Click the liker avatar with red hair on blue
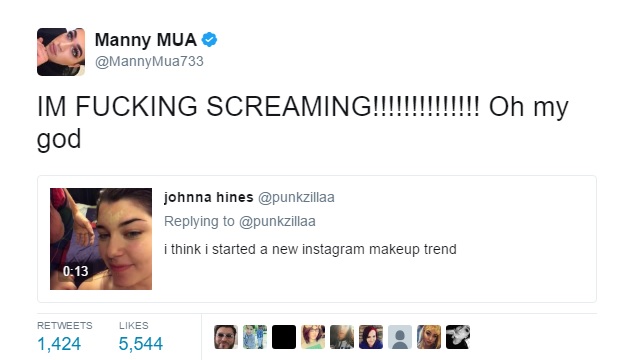The width and height of the screenshot is (635, 360). 371,337
